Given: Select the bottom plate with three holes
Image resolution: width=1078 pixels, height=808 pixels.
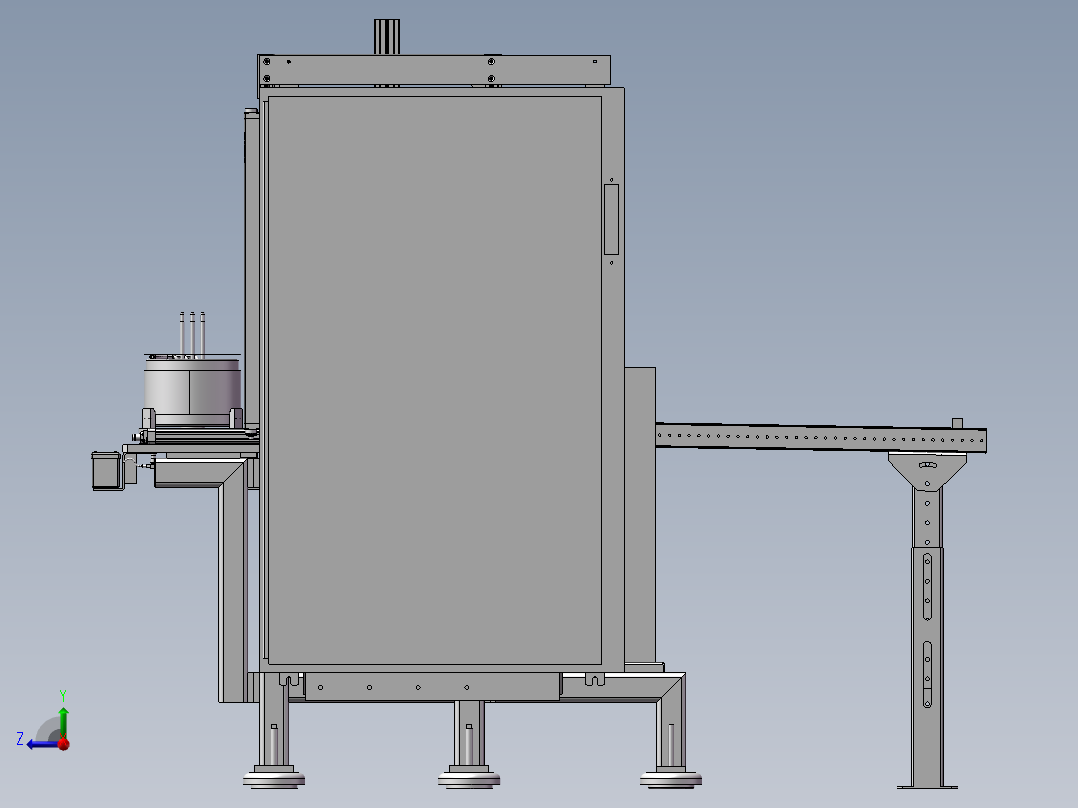Looking at the screenshot, I should click(432, 686).
